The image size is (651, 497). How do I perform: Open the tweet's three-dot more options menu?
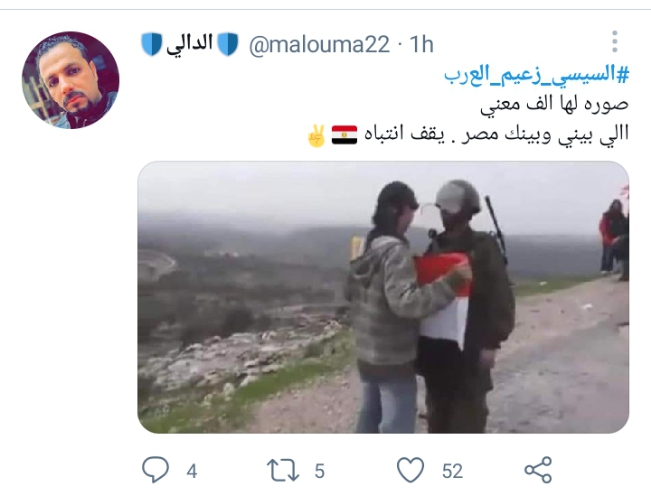click(615, 42)
